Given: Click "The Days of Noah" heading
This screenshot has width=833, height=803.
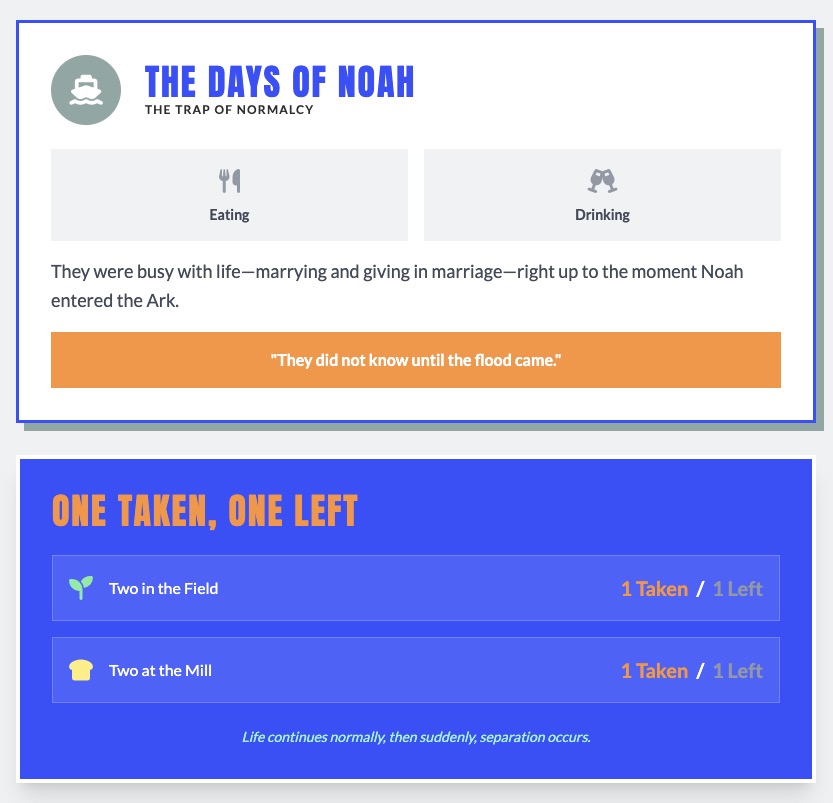Looking at the screenshot, I should [279, 82].
